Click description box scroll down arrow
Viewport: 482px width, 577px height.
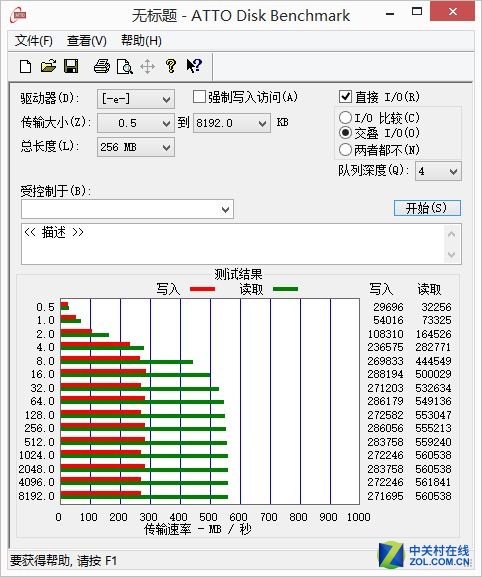click(x=452, y=254)
